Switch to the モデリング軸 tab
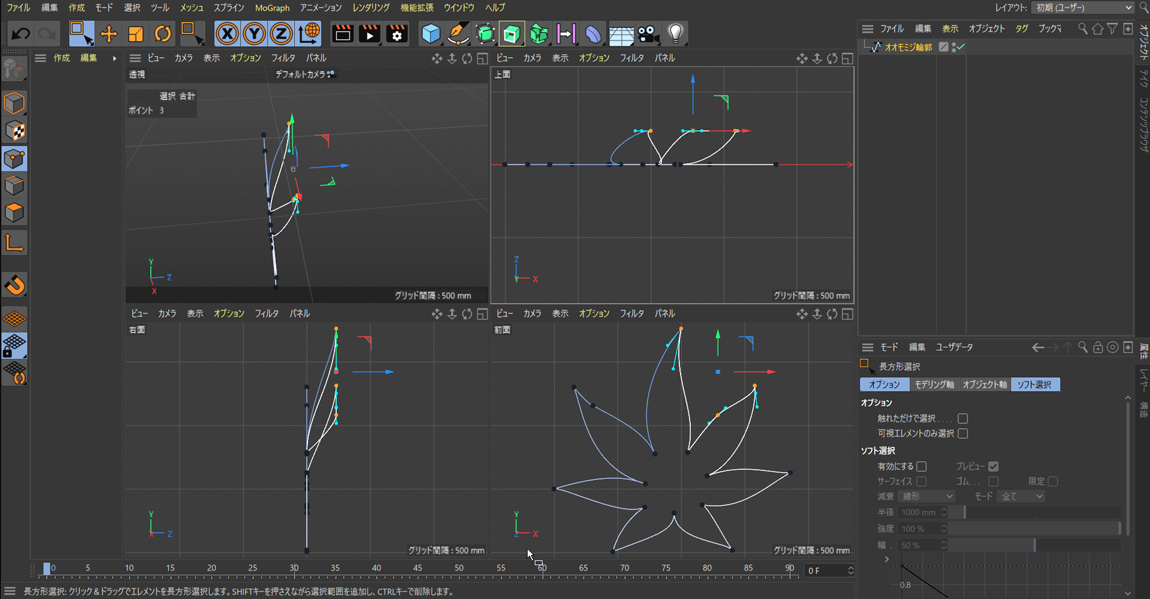 (933, 384)
